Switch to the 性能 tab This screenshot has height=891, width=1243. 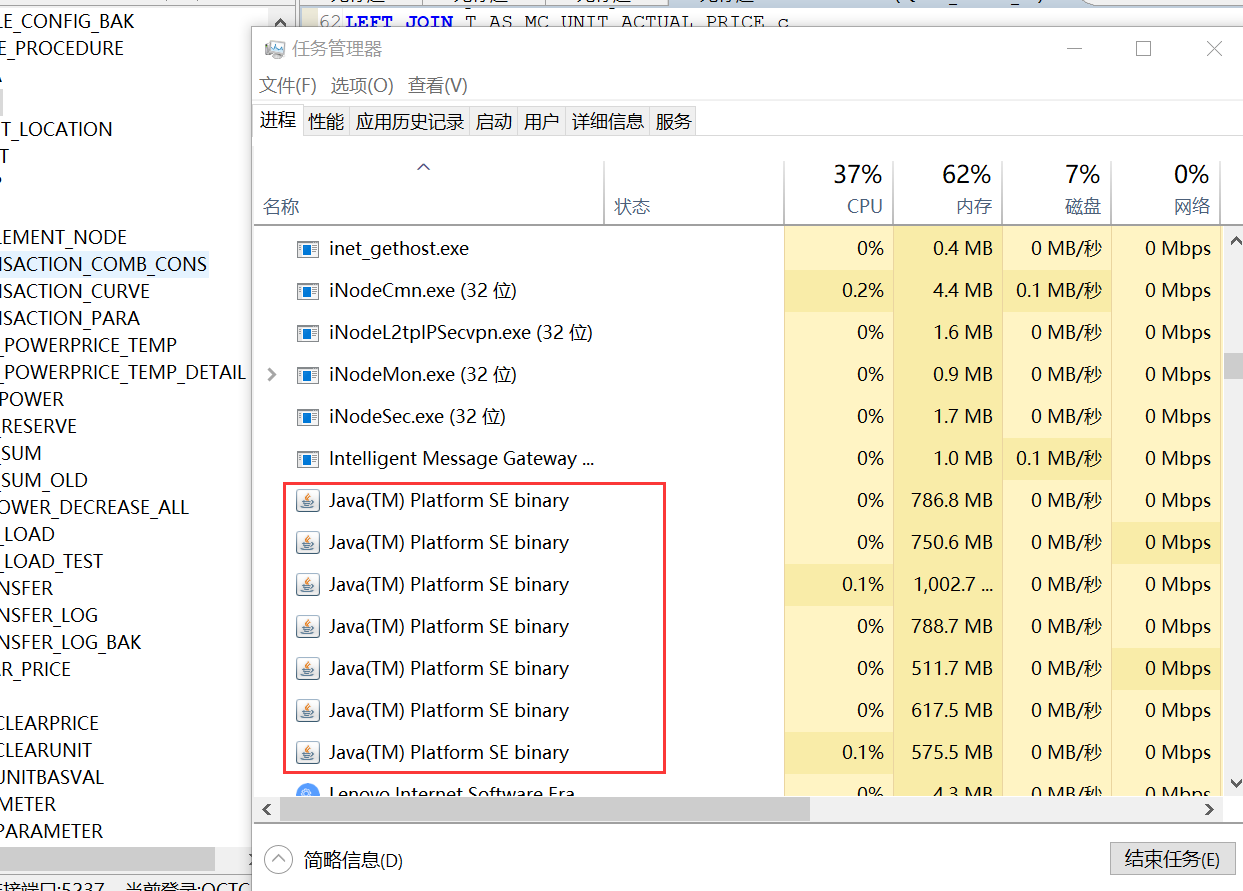pyautogui.click(x=326, y=122)
